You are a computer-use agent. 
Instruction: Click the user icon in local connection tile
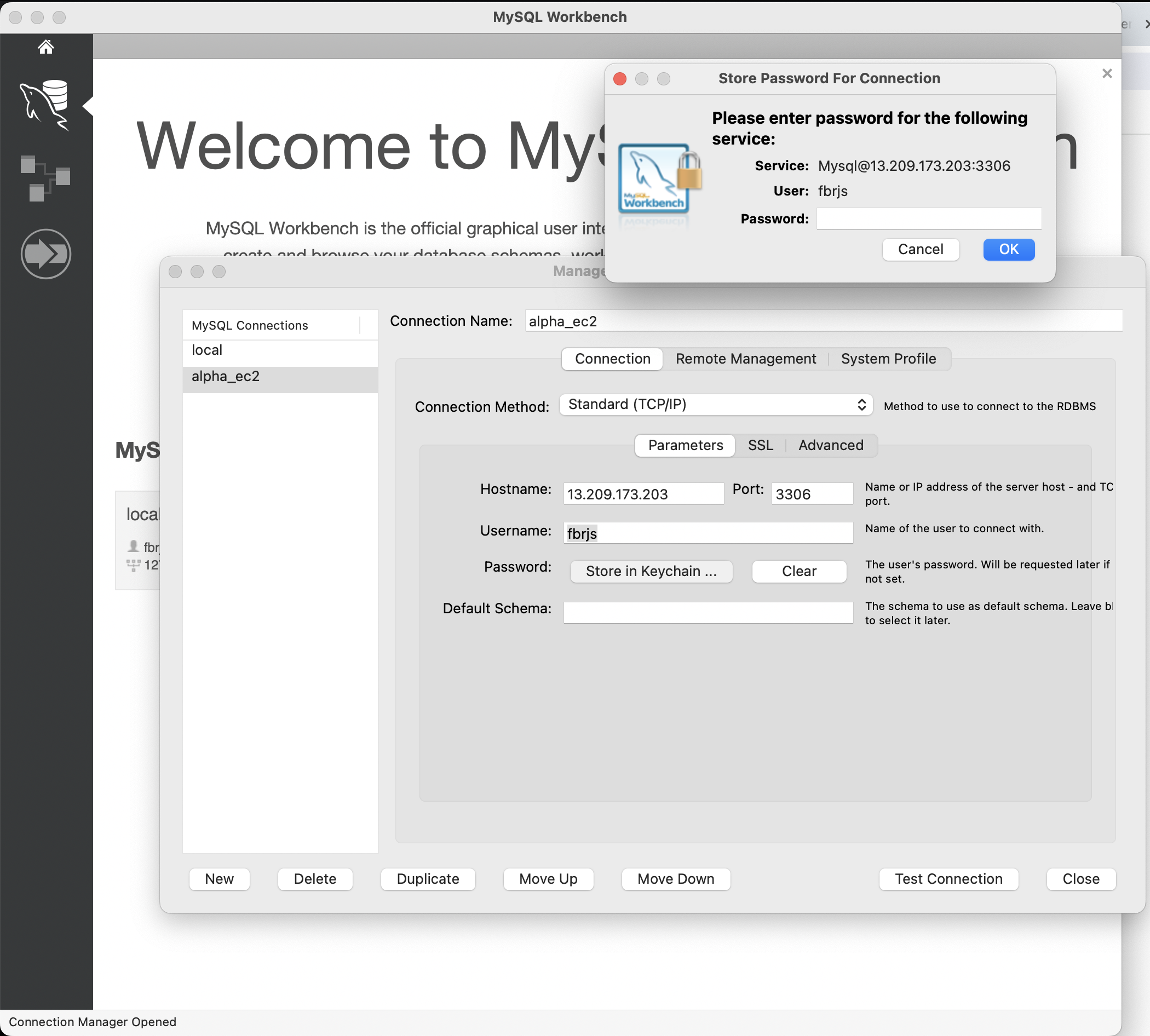pyautogui.click(x=133, y=546)
